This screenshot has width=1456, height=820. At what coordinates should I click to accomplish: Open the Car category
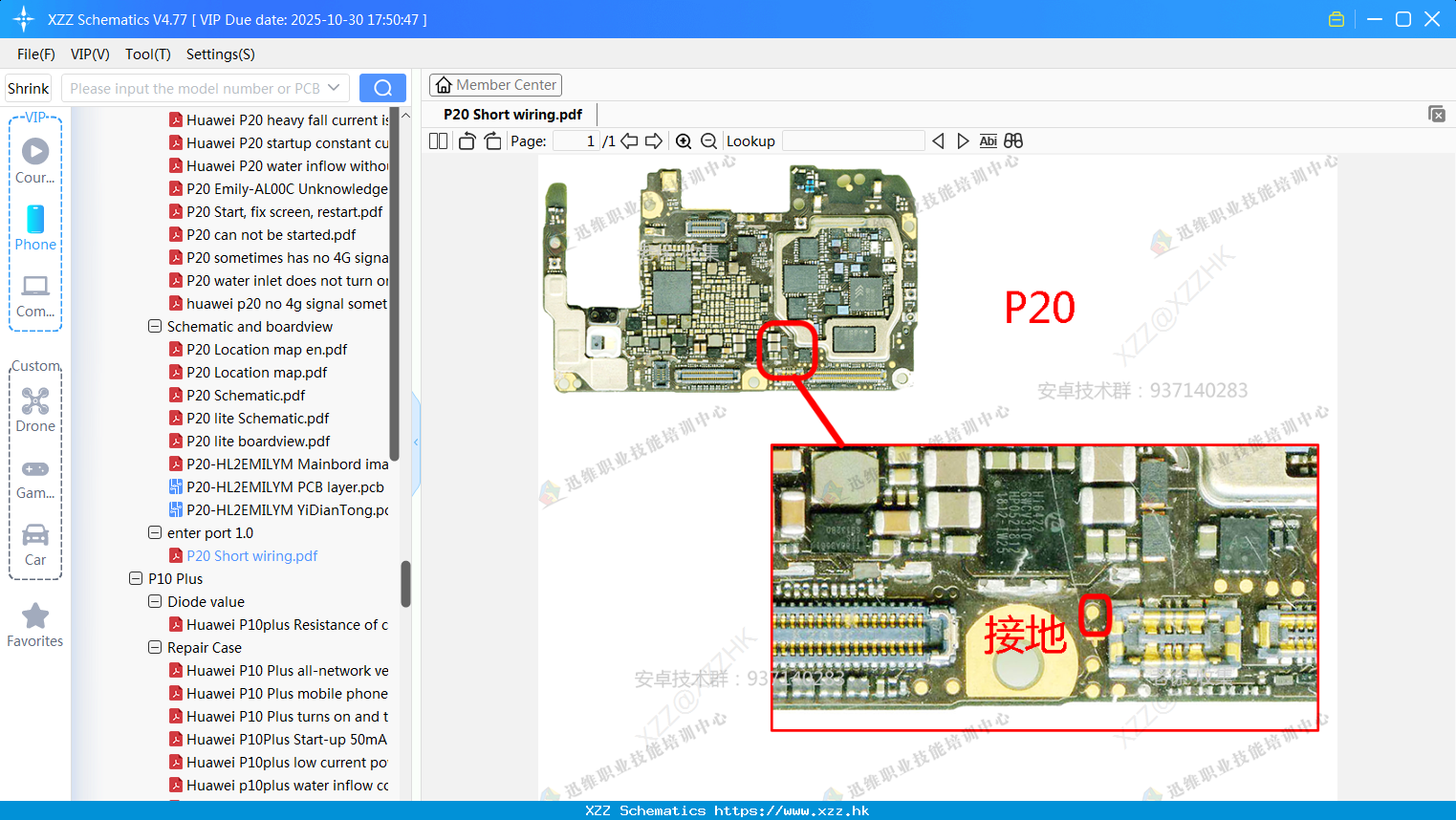(x=35, y=545)
